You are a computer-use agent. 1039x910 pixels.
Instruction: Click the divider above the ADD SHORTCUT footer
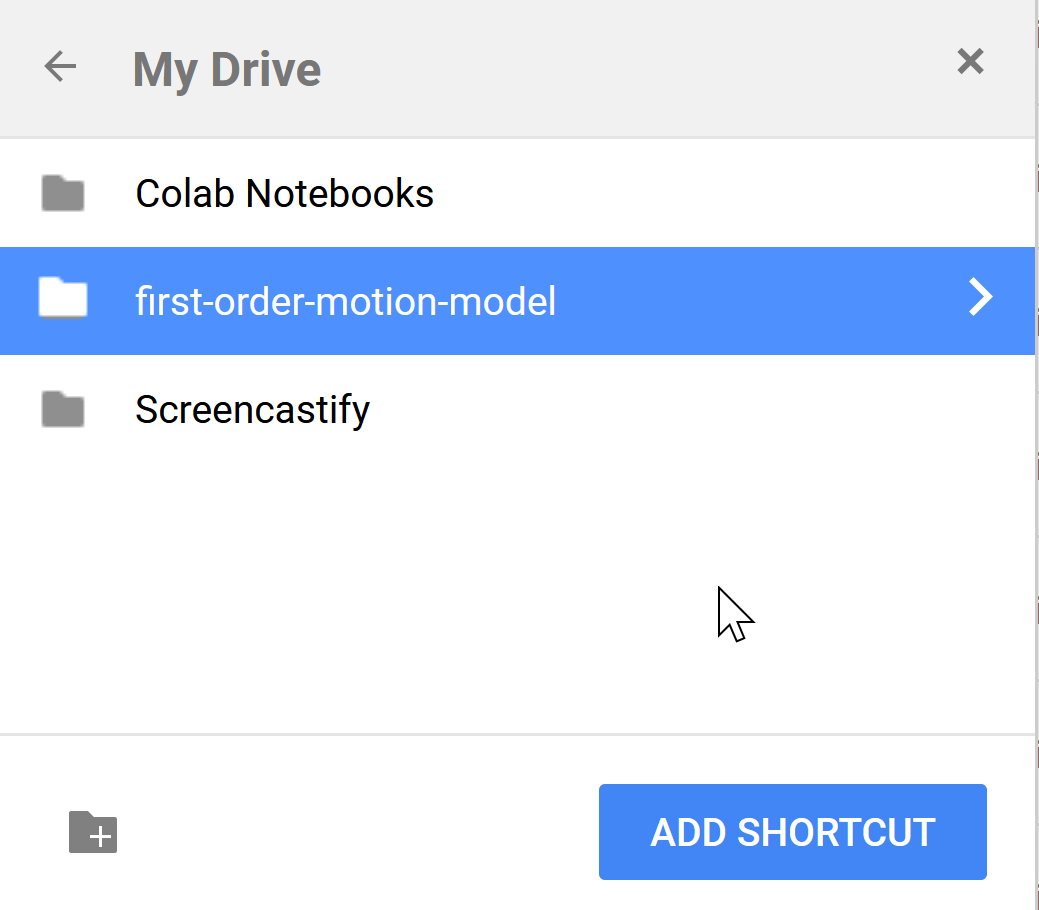pyautogui.click(x=518, y=734)
